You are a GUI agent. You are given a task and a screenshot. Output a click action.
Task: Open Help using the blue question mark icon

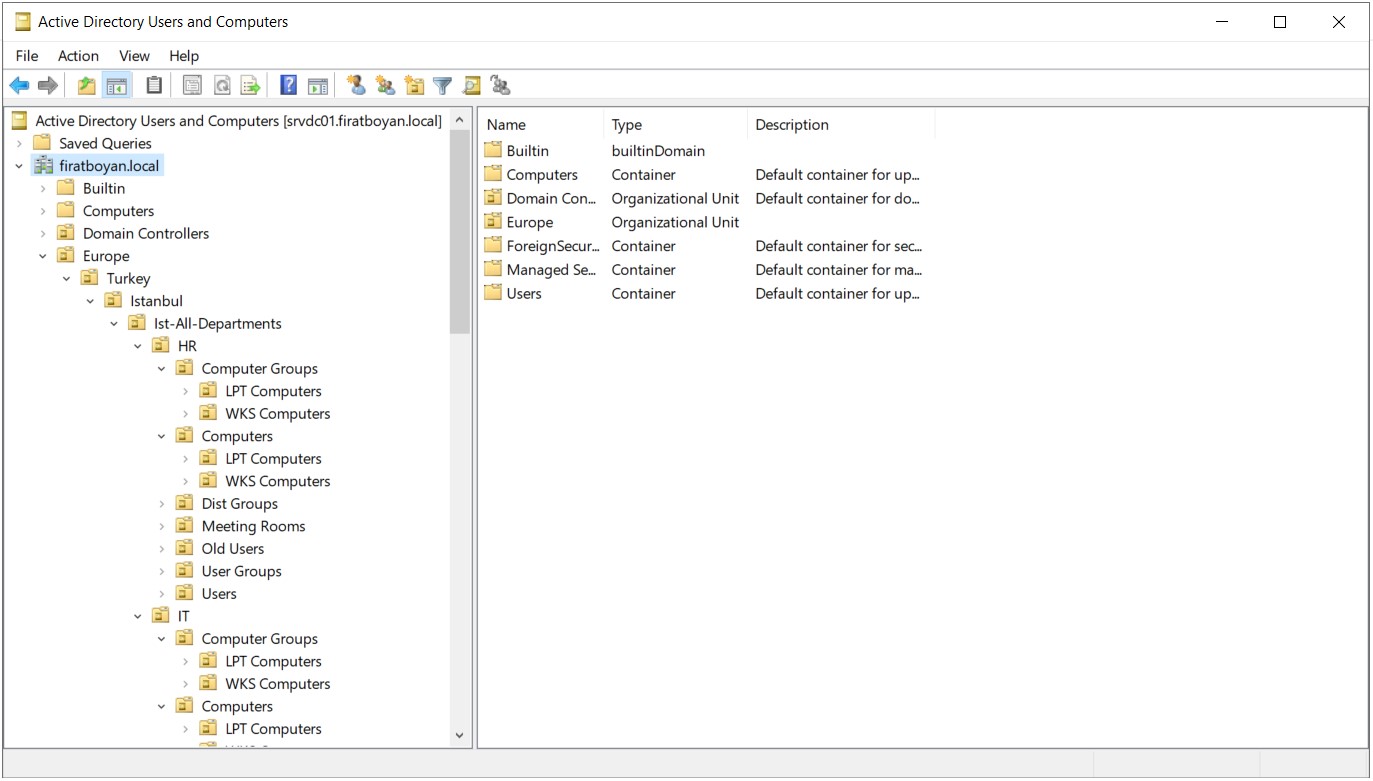[x=289, y=86]
